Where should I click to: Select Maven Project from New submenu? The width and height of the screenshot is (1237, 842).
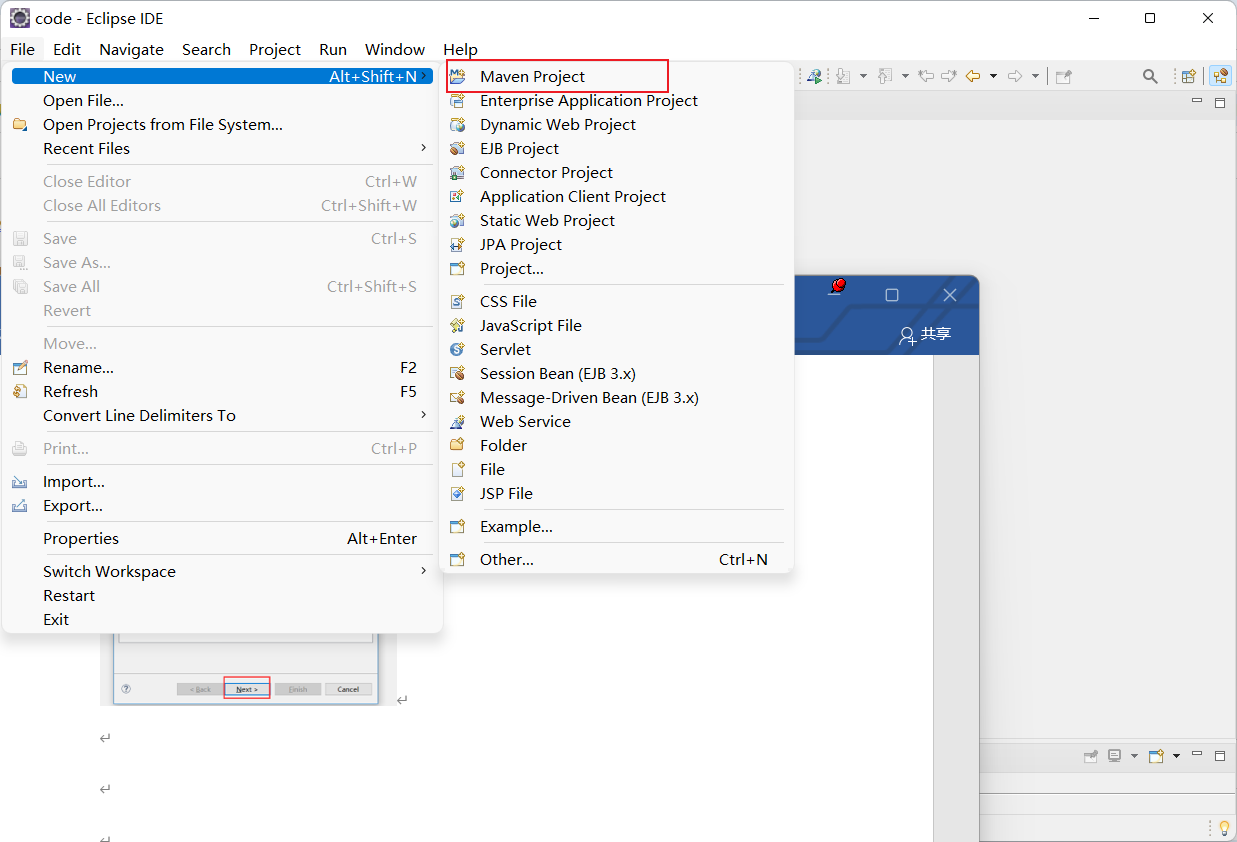point(617,76)
